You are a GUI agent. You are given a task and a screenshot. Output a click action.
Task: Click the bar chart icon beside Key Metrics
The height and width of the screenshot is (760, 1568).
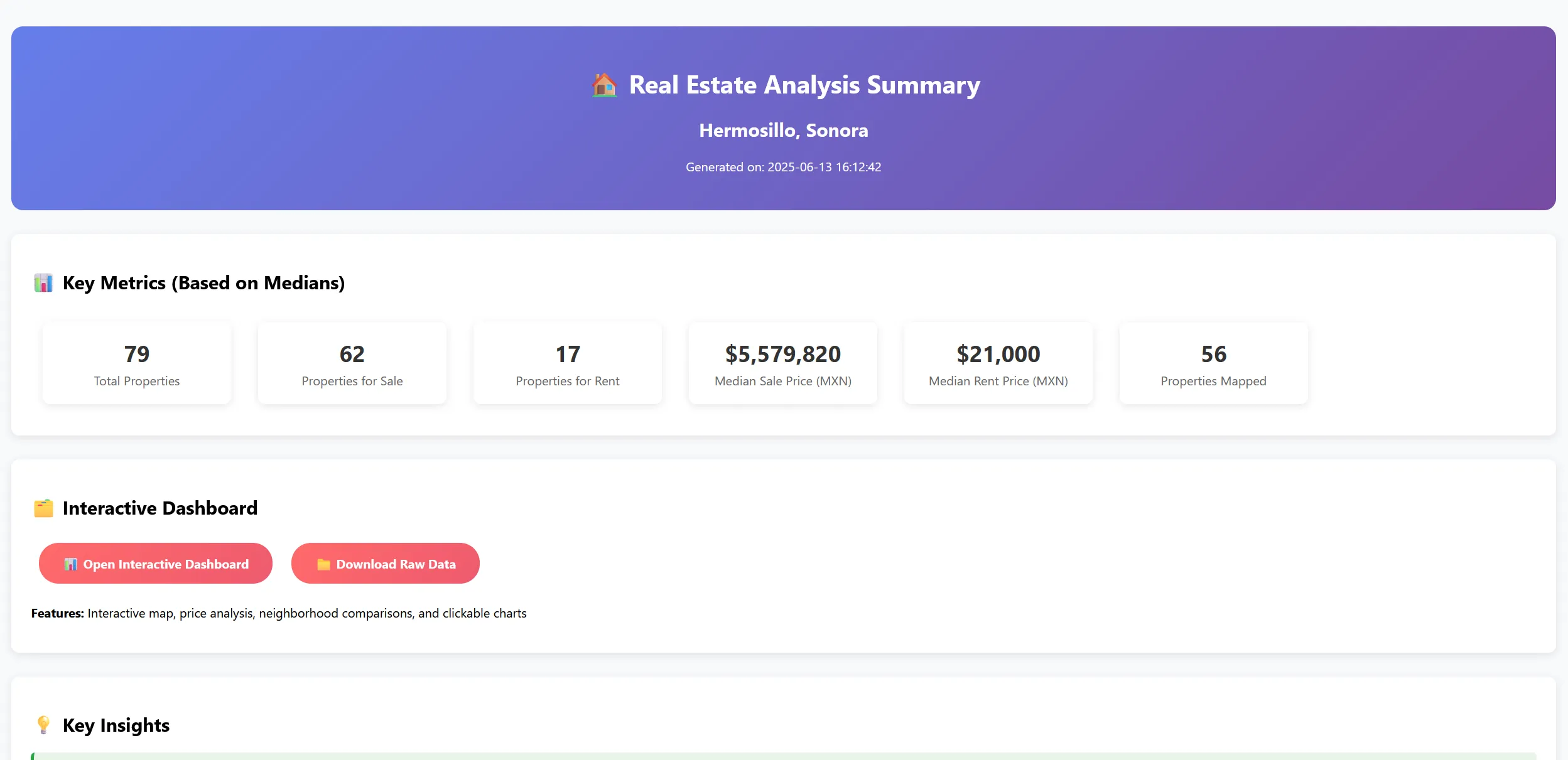[43, 282]
